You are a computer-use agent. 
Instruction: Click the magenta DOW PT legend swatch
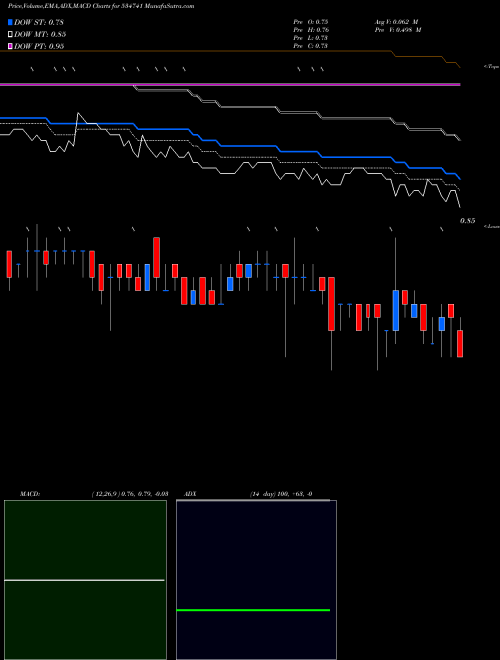click(10, 46)
